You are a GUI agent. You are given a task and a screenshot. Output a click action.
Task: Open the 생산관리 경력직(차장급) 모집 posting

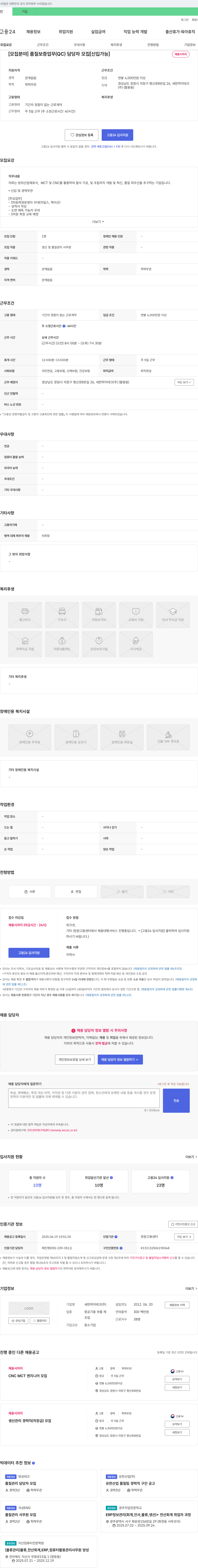pyautogui.click(x=30, y=1421)
